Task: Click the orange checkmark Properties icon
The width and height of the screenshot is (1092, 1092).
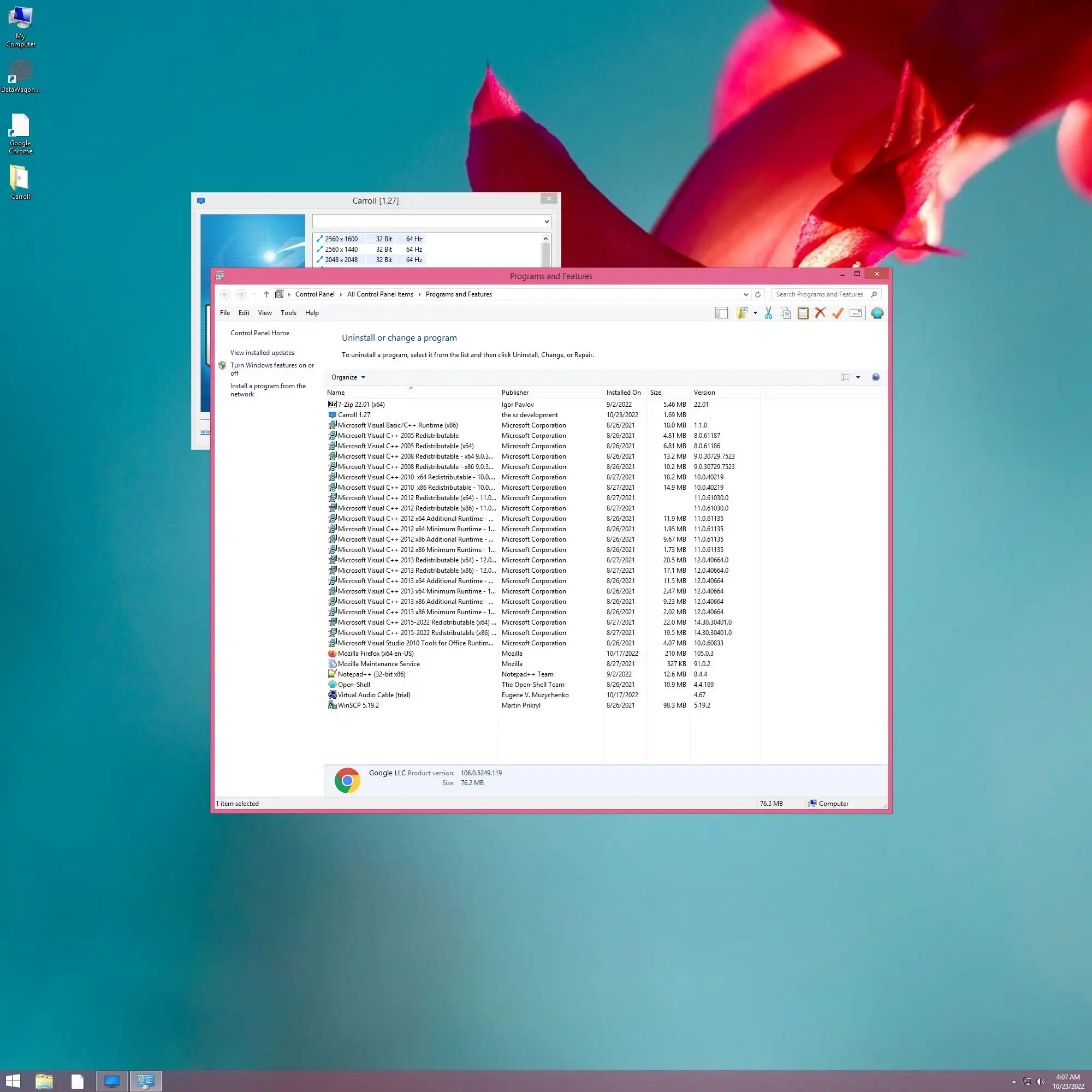Action: point(838,313)
